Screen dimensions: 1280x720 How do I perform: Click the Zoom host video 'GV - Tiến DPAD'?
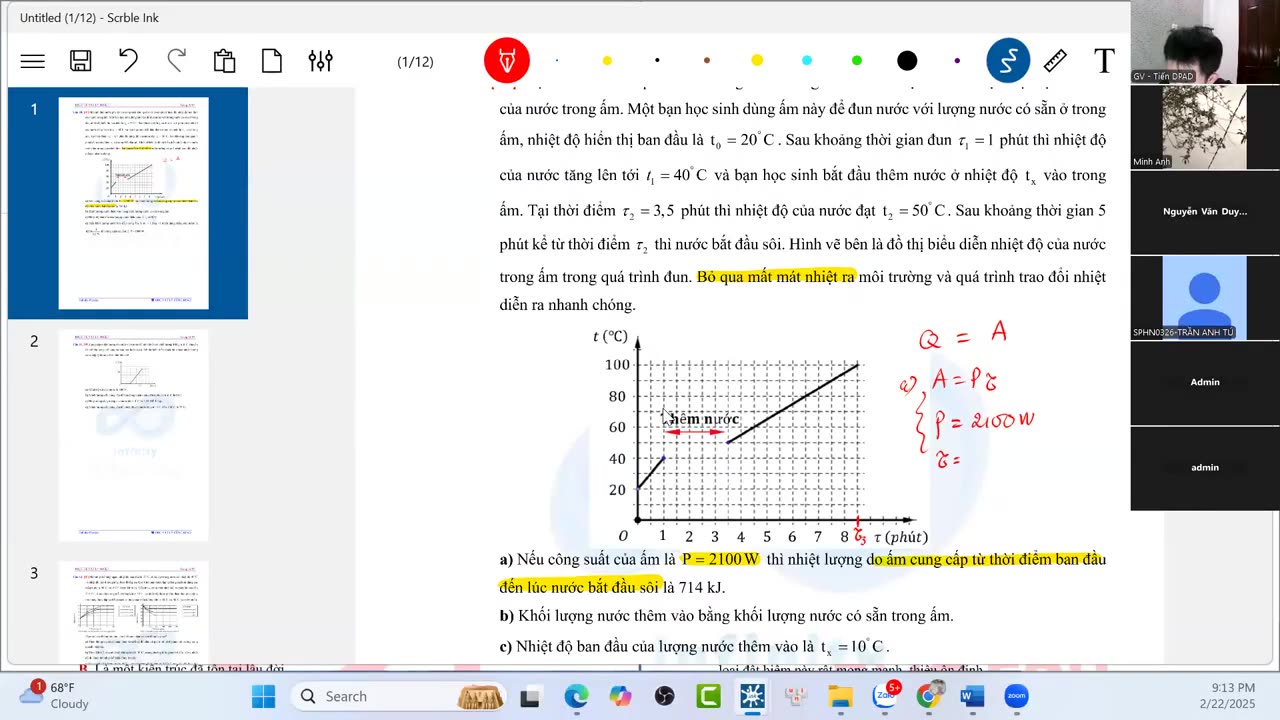1205,42
